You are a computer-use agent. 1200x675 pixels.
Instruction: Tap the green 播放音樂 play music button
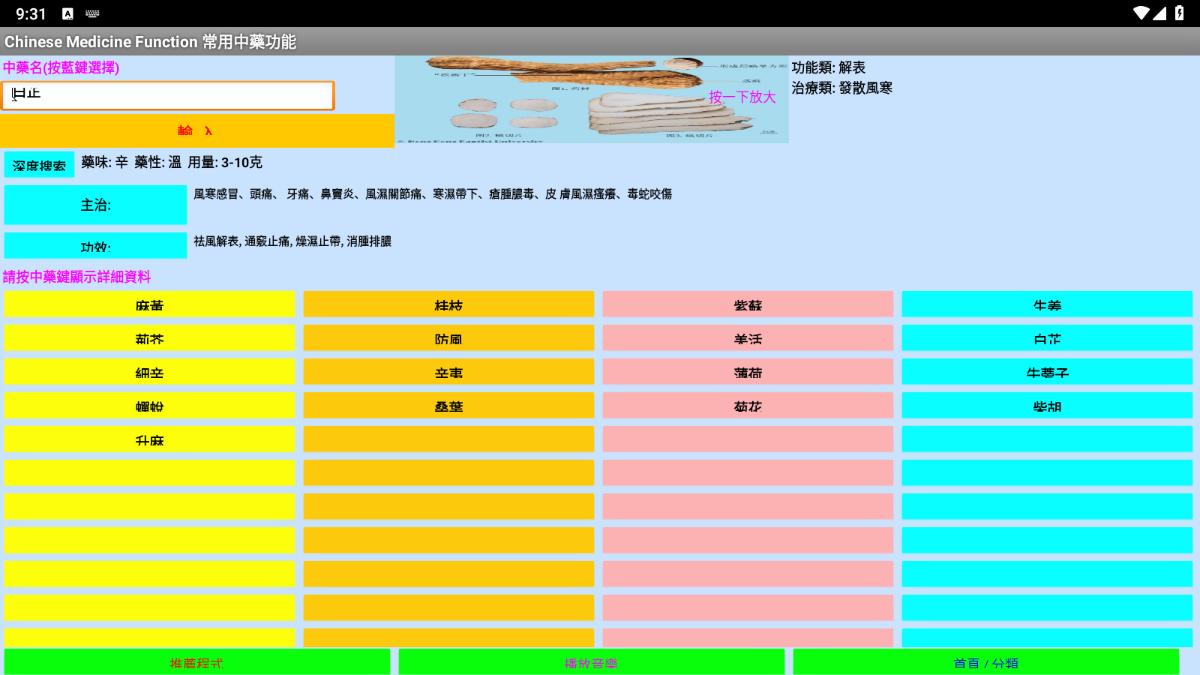[x=591, y=662]
